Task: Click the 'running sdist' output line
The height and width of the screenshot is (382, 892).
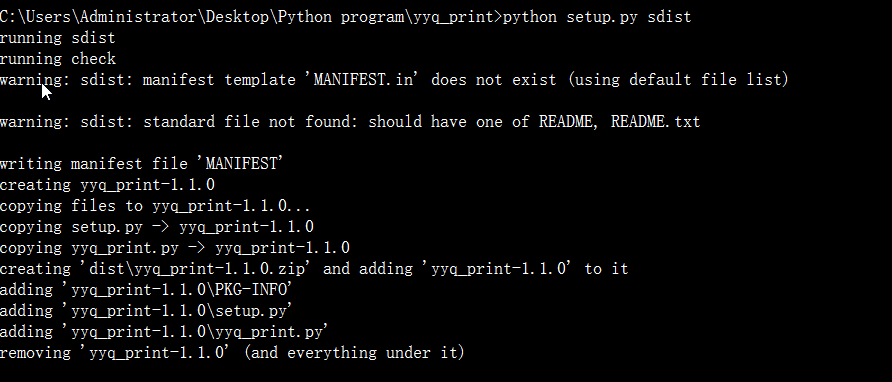Action: pyautogui.click(x=57, y=38)
